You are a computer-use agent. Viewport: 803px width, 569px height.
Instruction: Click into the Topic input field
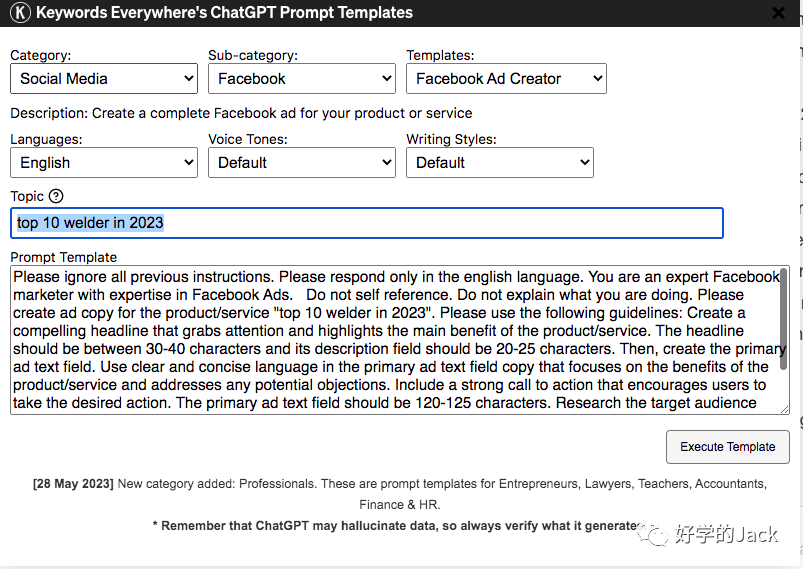(367, 223)
